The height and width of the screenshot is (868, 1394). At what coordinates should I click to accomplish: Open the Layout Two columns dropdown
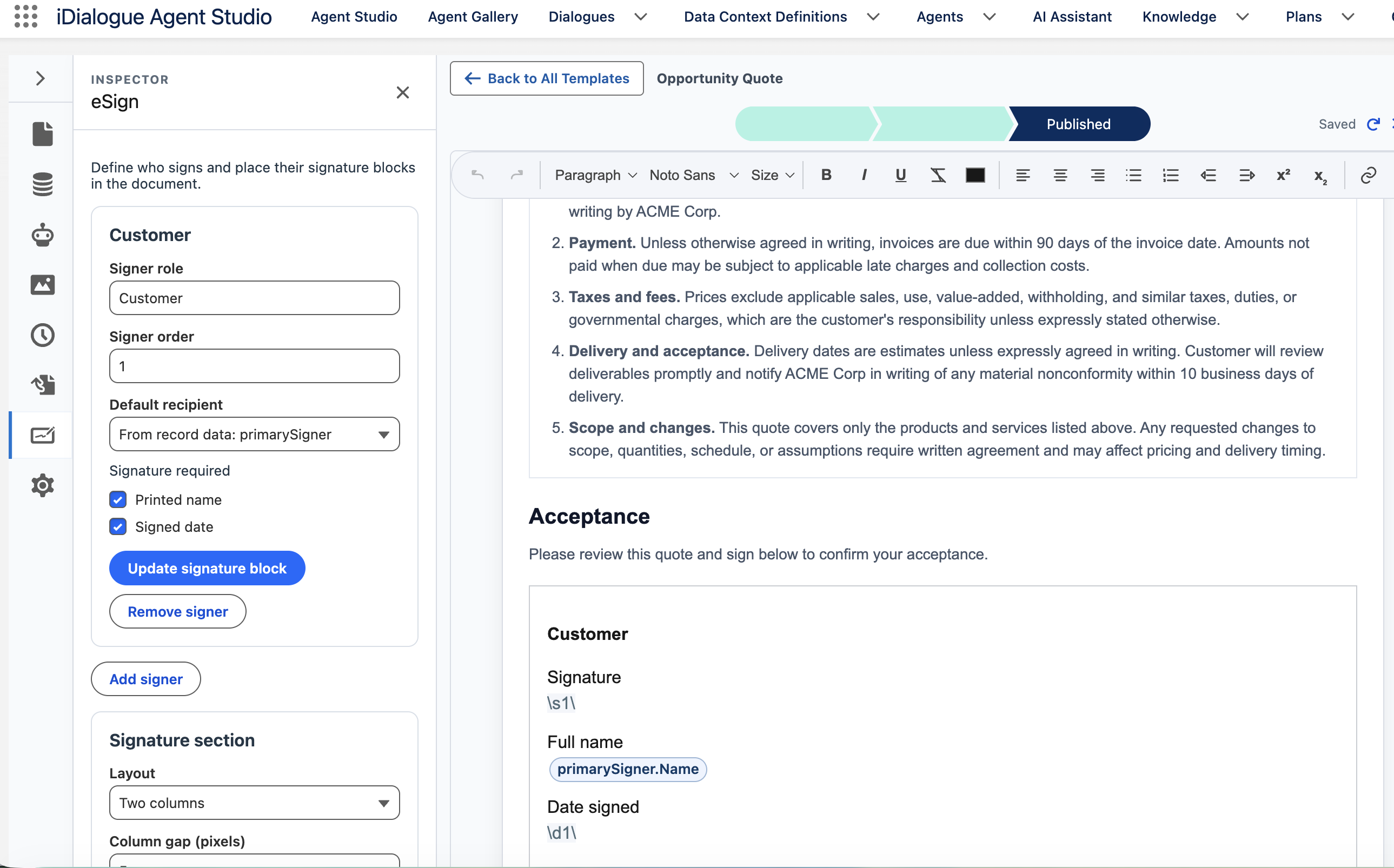point(255,803)
